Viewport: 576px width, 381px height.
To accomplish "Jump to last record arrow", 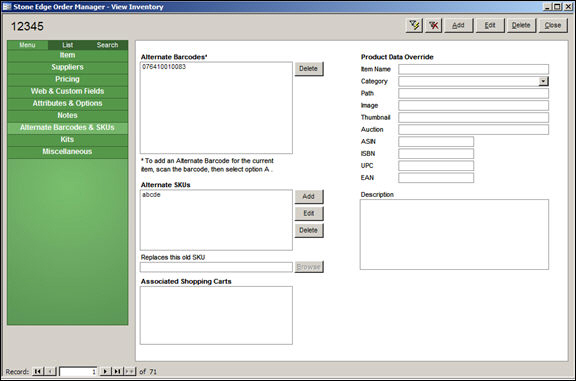I will (x=118, y=371).
